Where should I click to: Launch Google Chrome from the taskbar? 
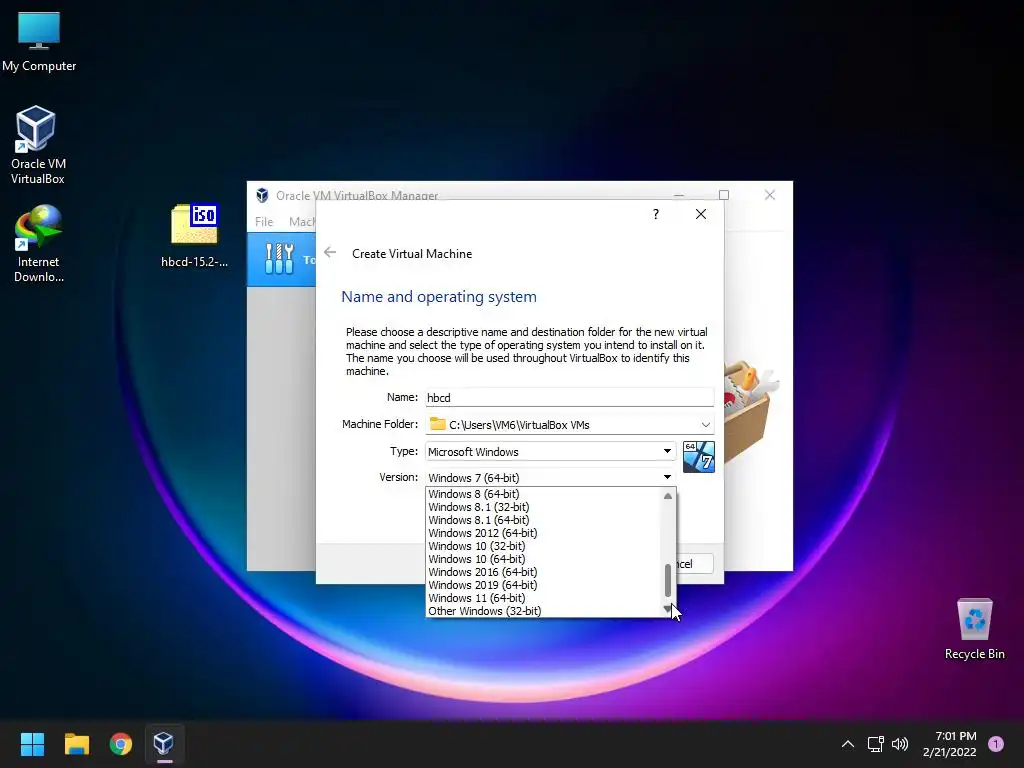[x=120, y=744]
